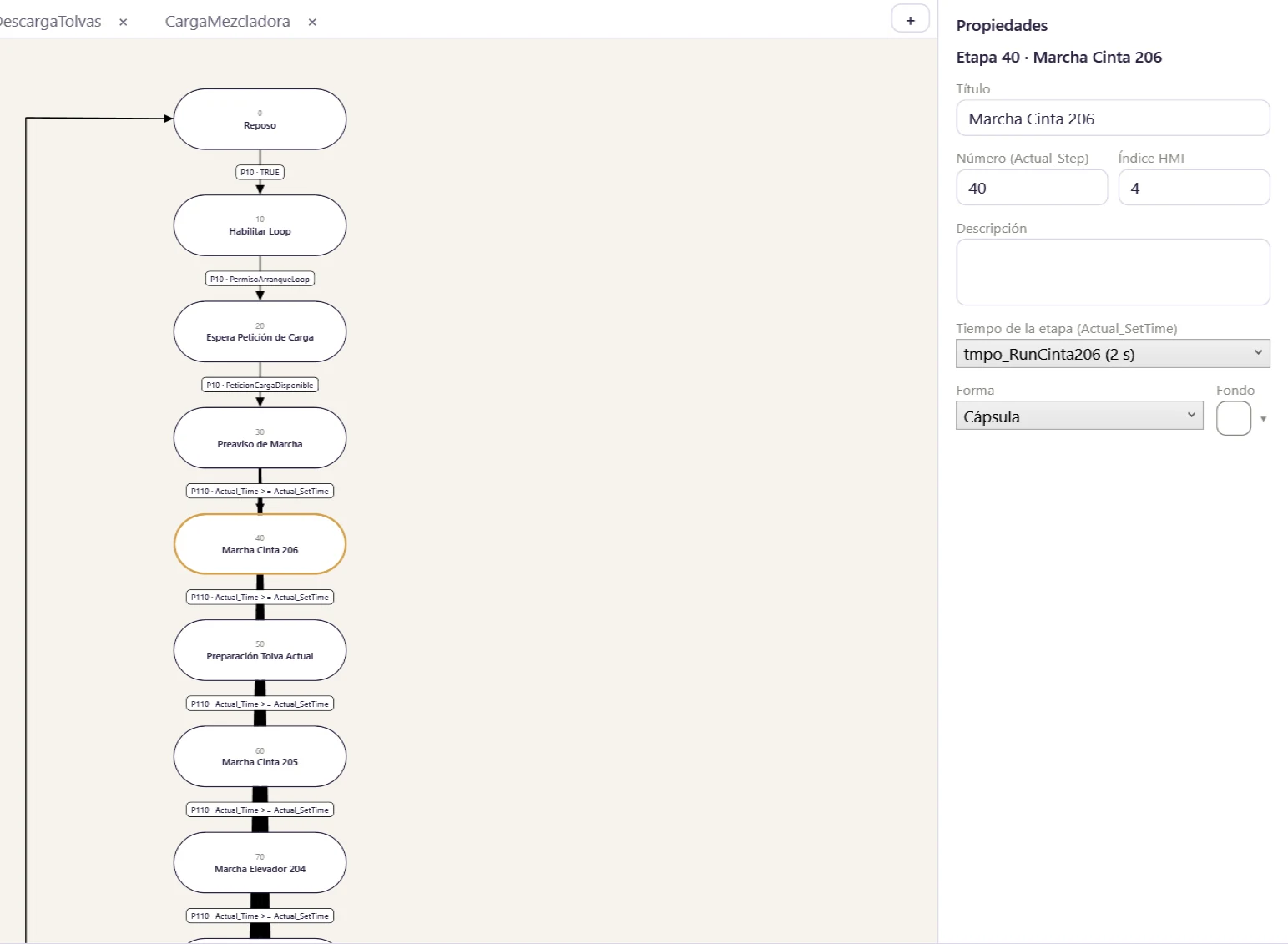Select the Habilitar Loop step
1288x944 pixels.
click(x=260, y=225)
